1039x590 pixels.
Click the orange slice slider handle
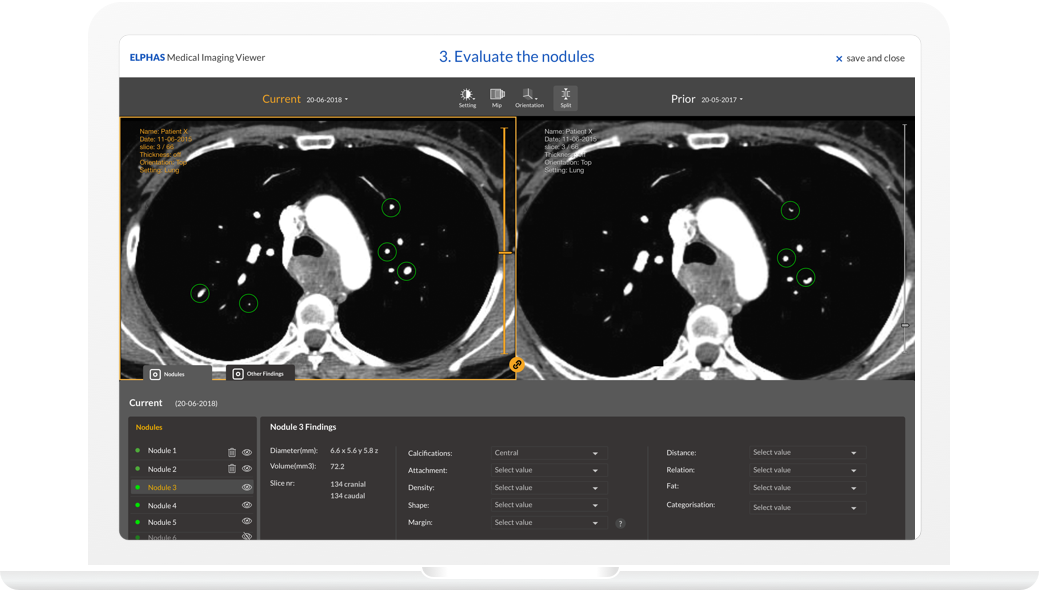click(505, 252)
